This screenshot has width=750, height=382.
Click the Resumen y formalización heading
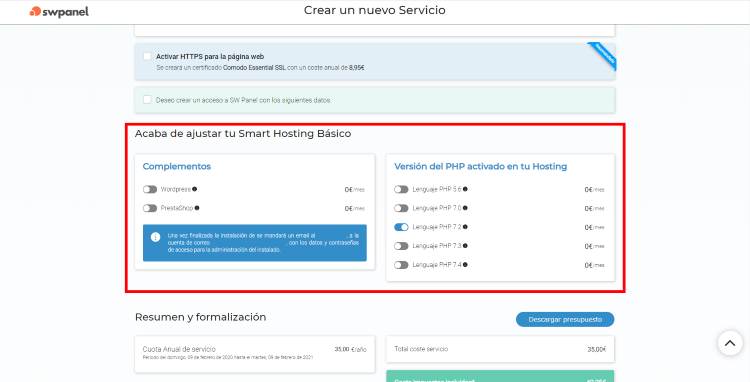[200, 317]
